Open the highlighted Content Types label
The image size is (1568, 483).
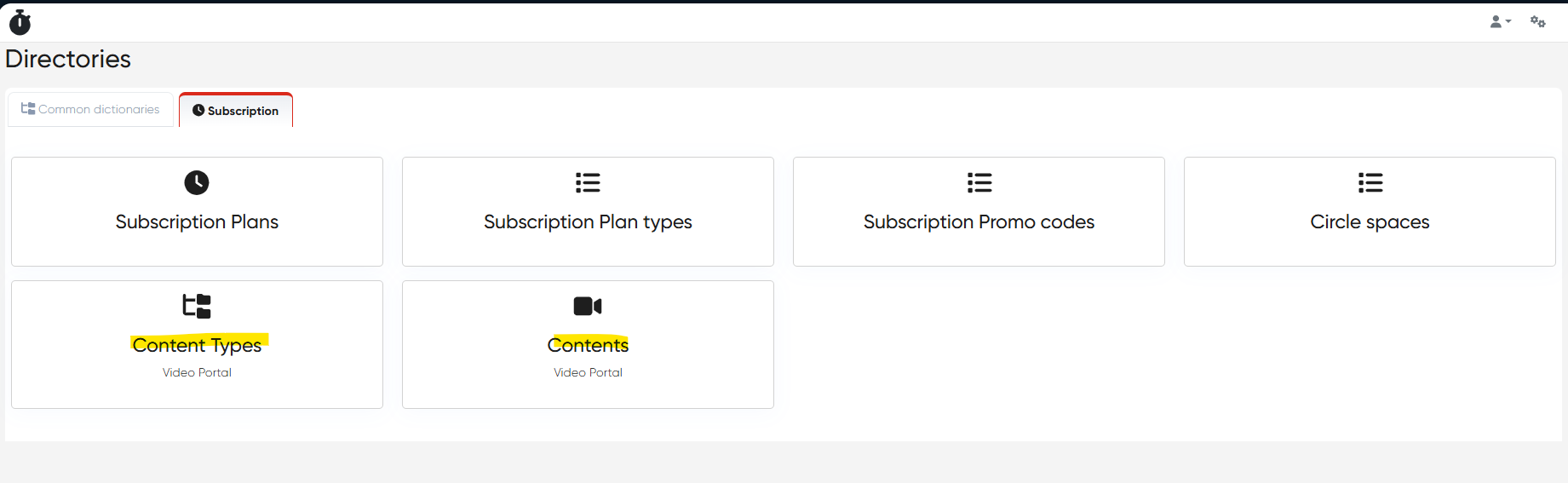click(x=197, y=345)
